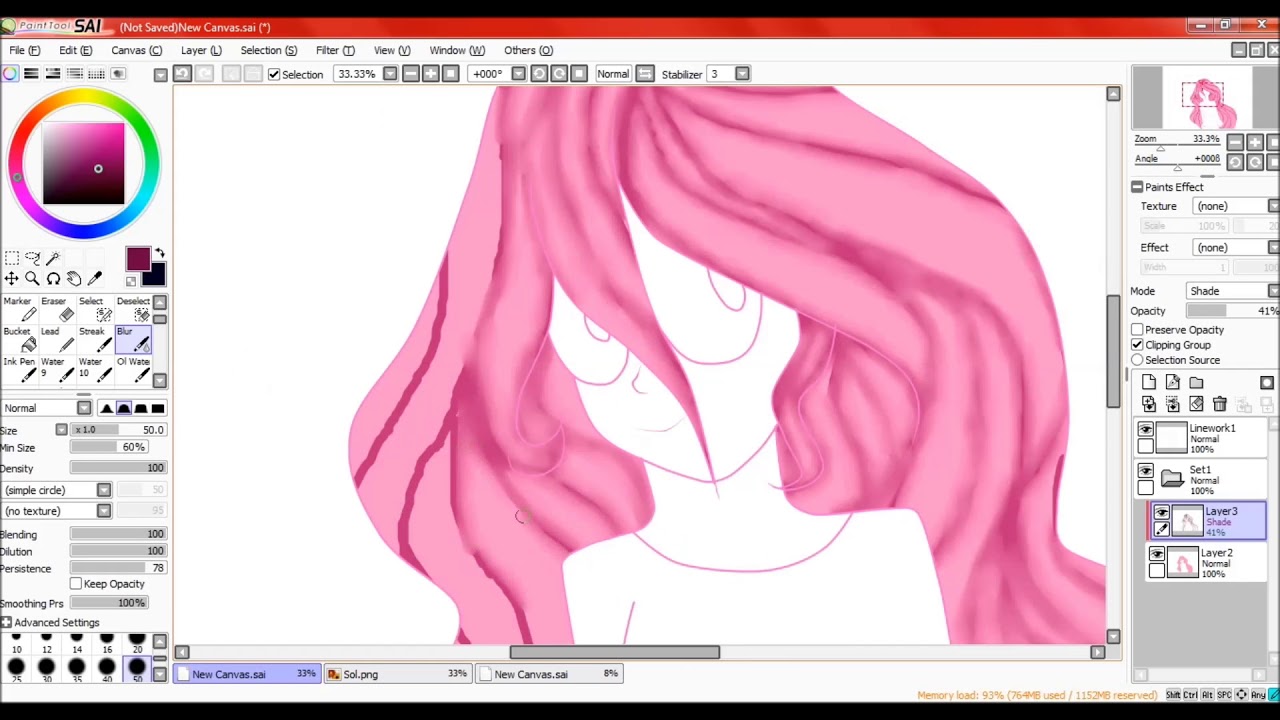Select the Magic Wand tool
This screenshot has width=1280, height=720.
point(53,259)
